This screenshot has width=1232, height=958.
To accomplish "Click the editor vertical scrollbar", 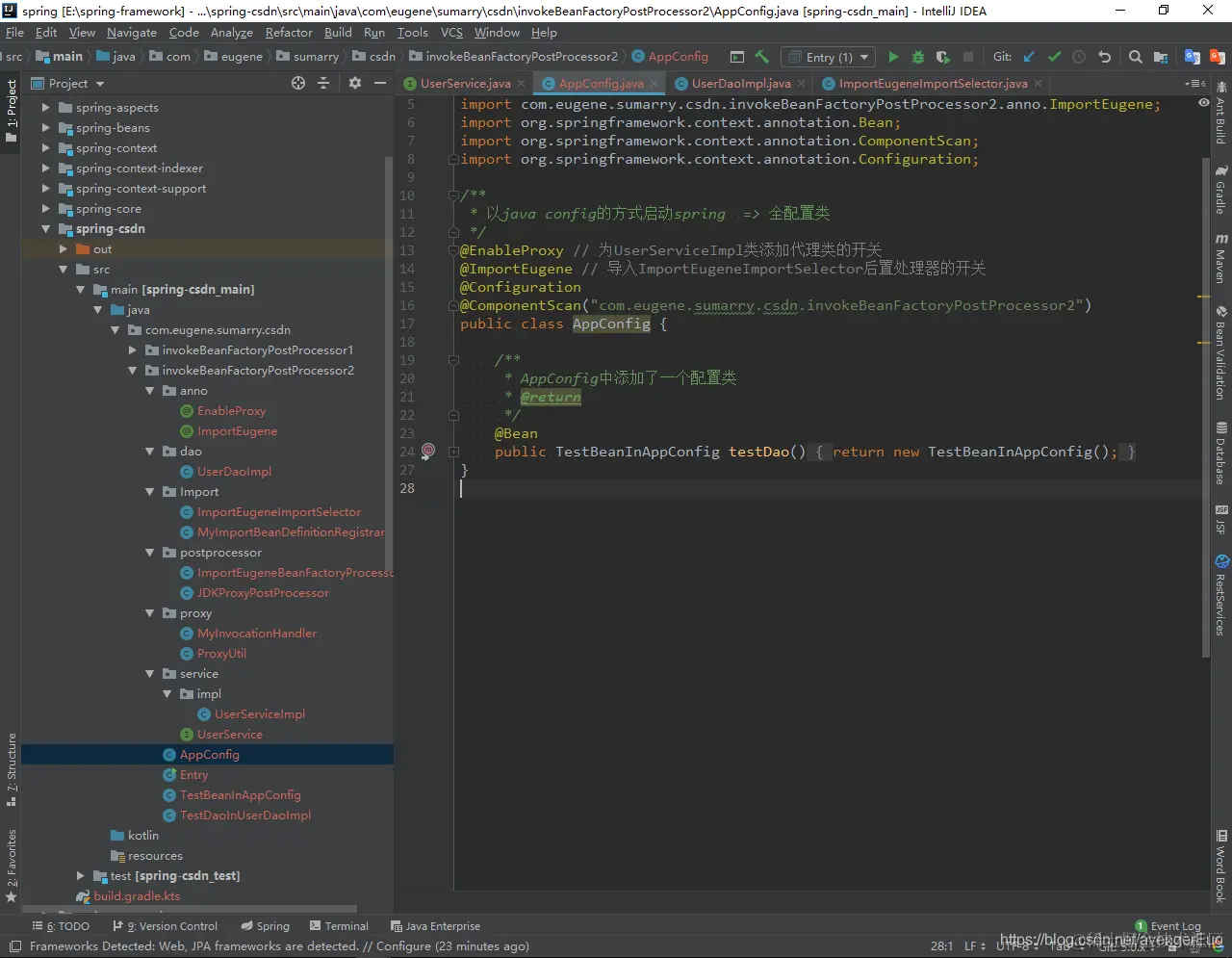I will coord(1205,385).
